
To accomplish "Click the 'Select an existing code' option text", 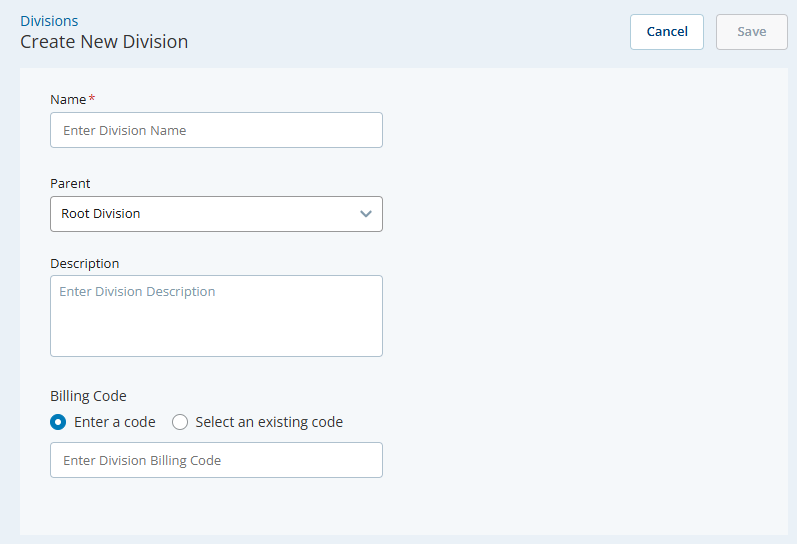I will tap(269, 422).
